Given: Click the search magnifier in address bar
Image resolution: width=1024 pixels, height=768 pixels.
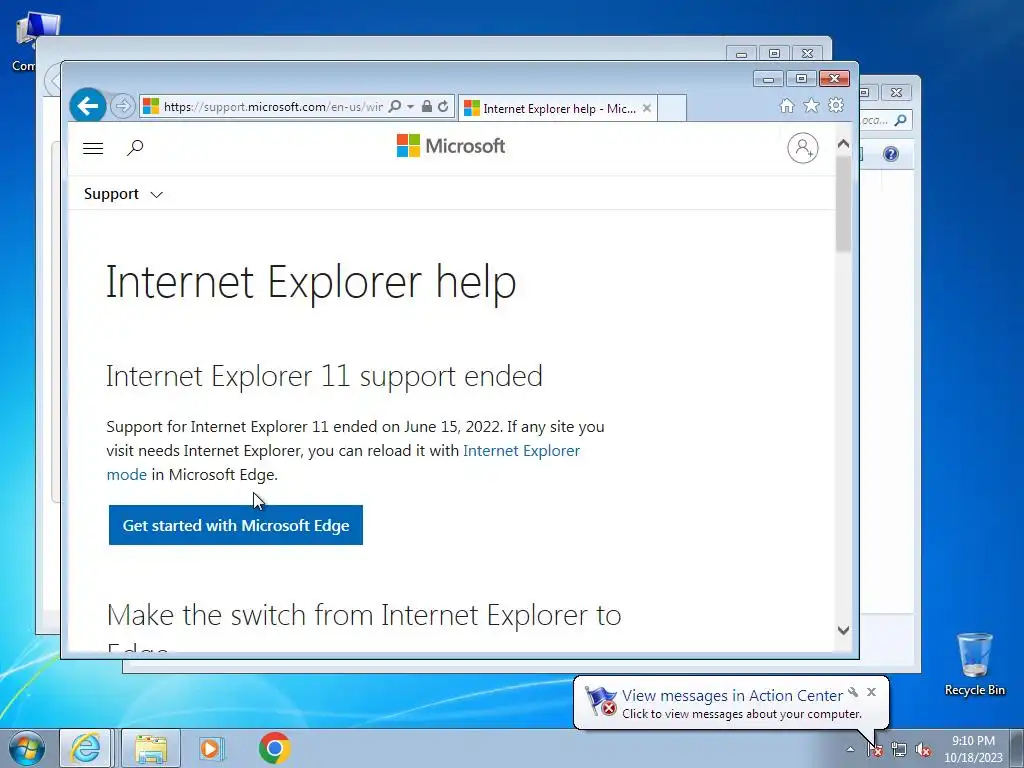Looking at the screenshot, I should pyautogui.click(x=394, y=106).
